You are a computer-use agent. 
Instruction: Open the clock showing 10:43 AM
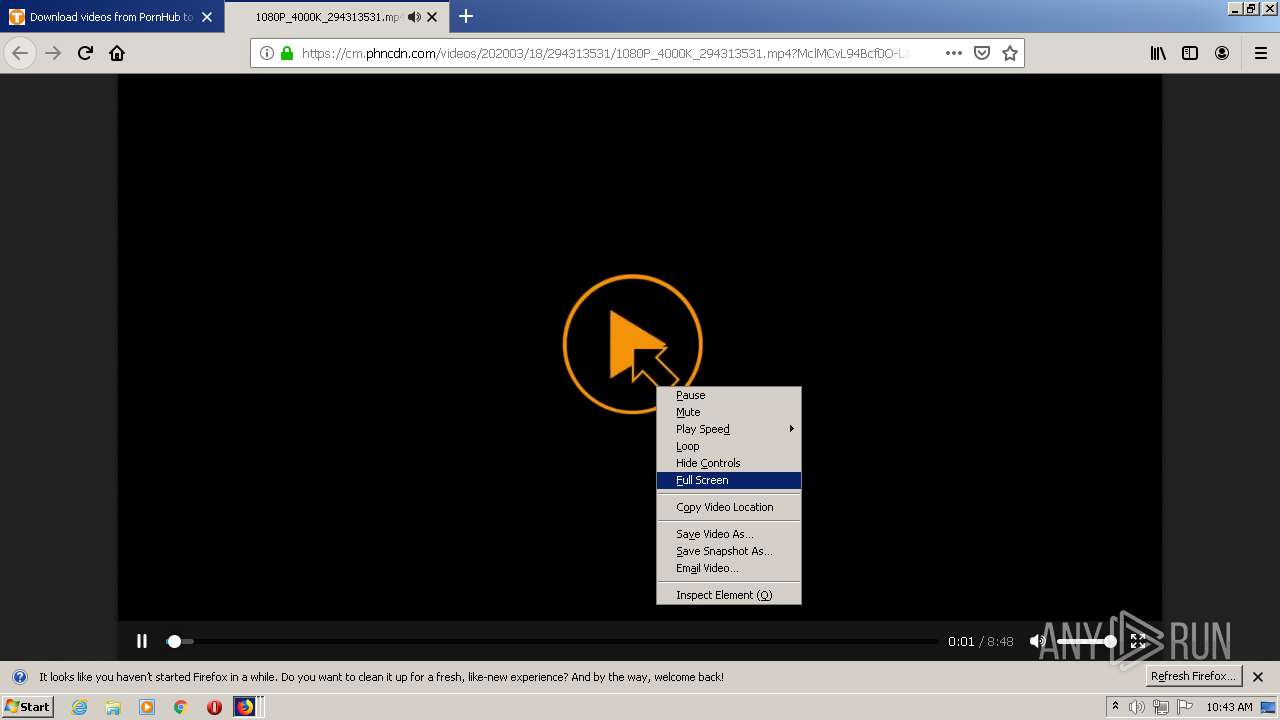1229,707
